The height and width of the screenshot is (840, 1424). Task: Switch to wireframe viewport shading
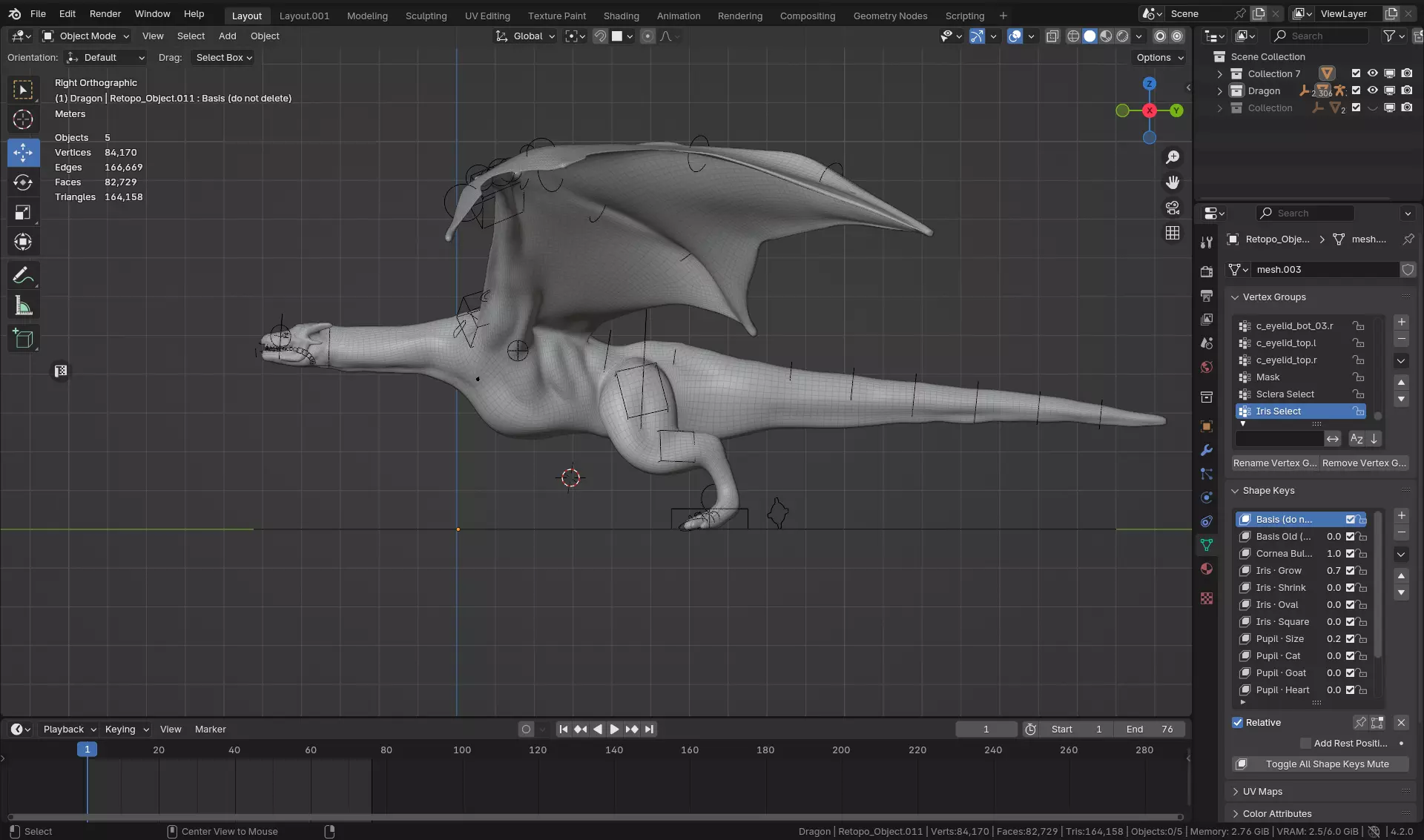[1073, 36]
